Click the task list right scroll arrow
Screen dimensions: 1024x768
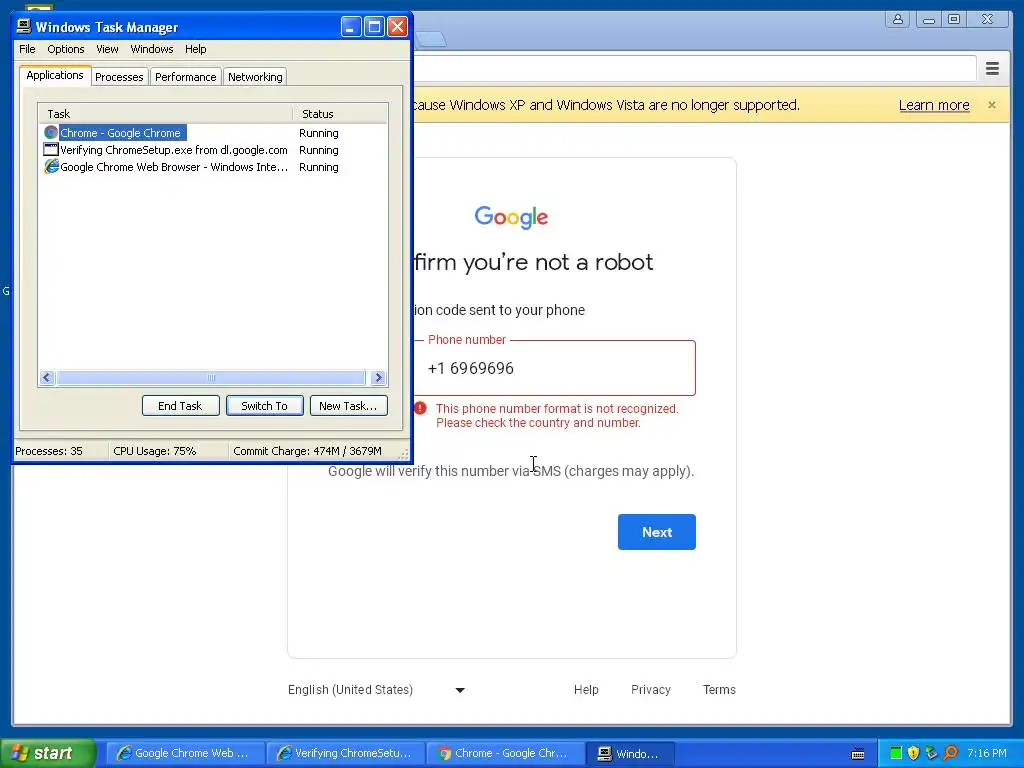(x=378, y=377)
